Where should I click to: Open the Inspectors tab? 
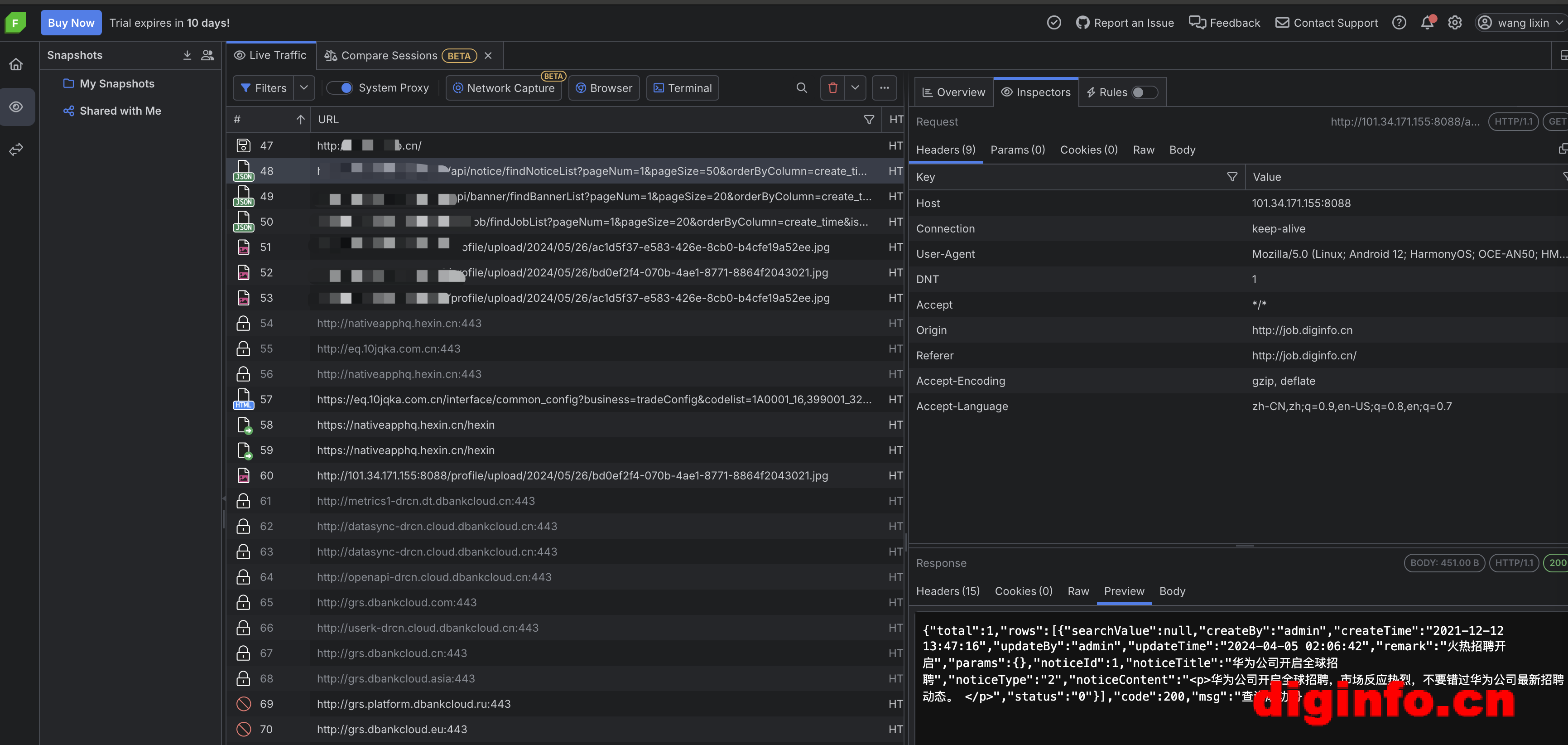(1036, 92)
